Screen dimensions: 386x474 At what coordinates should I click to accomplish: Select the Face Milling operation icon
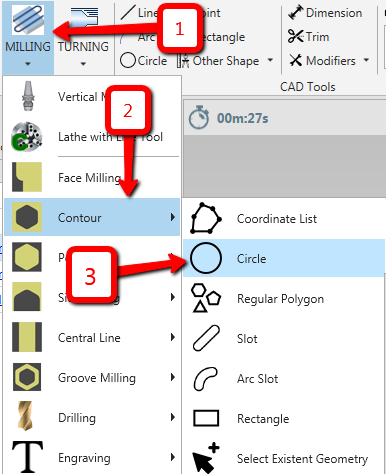(27, 177)
